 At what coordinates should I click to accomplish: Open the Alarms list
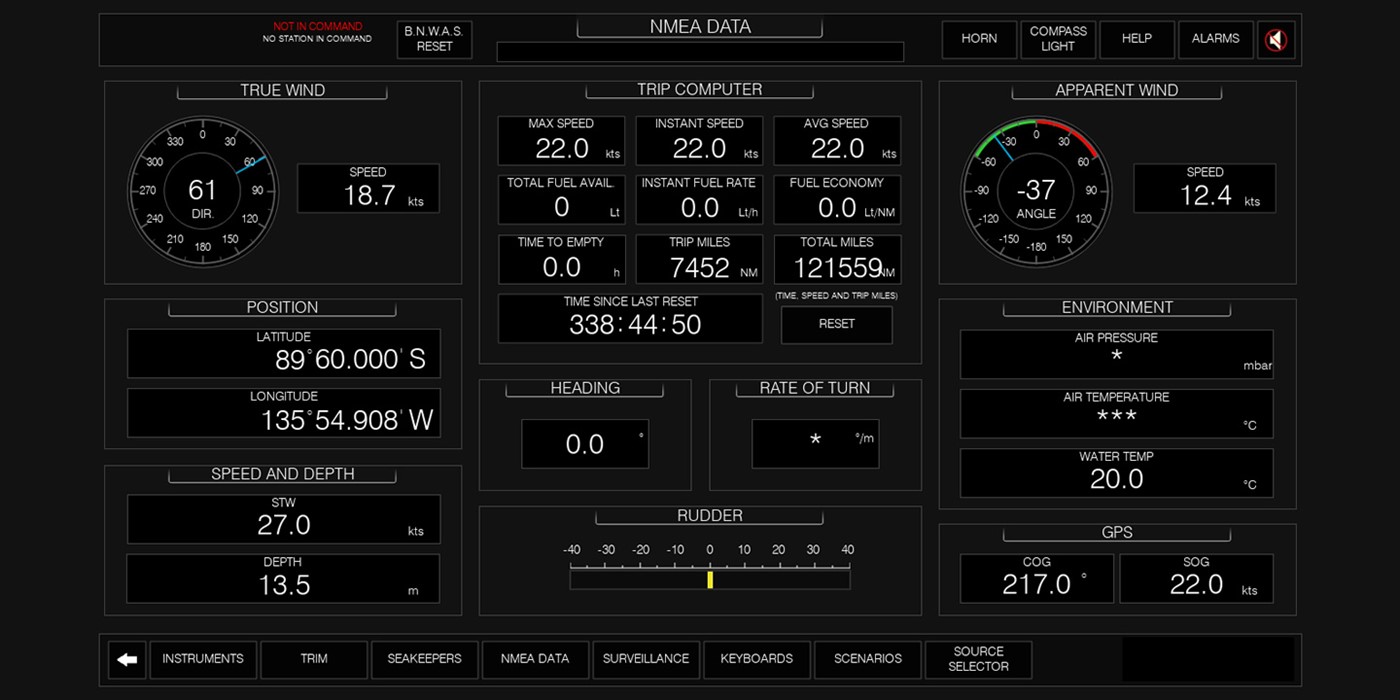(1215, 39)
